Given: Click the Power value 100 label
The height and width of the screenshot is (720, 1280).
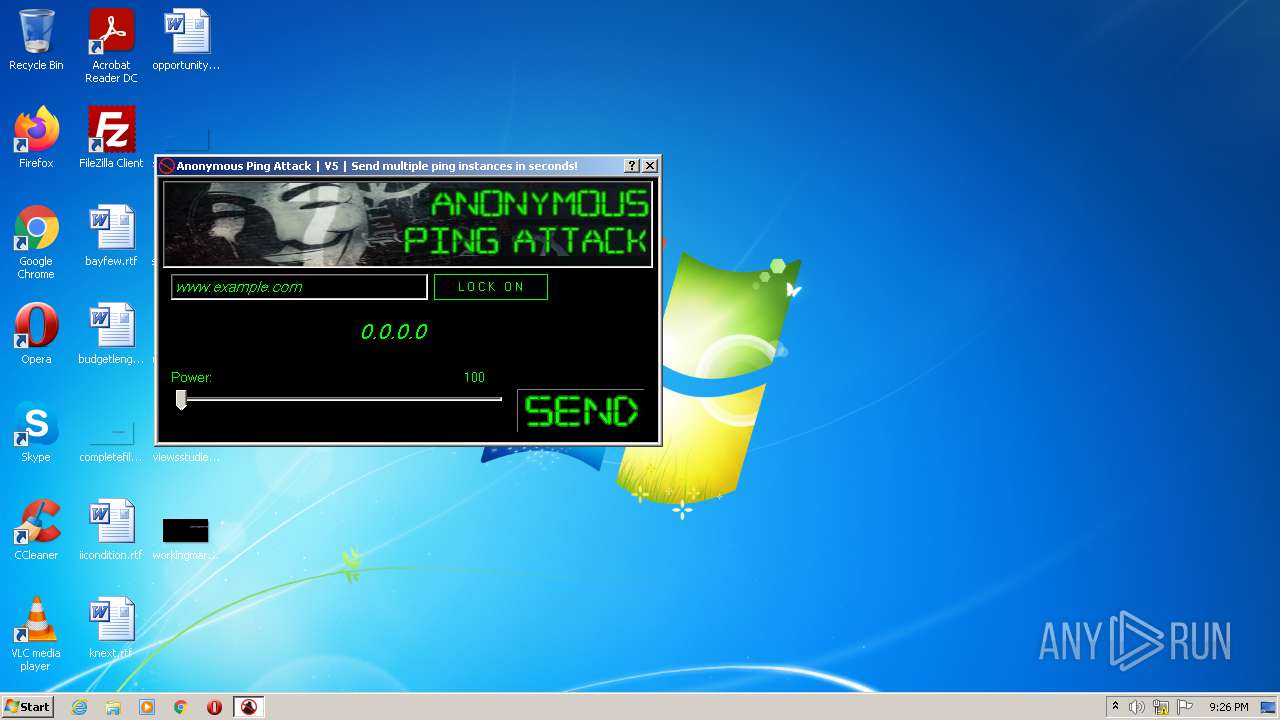Looking at the screenshot, I should 474,377.
